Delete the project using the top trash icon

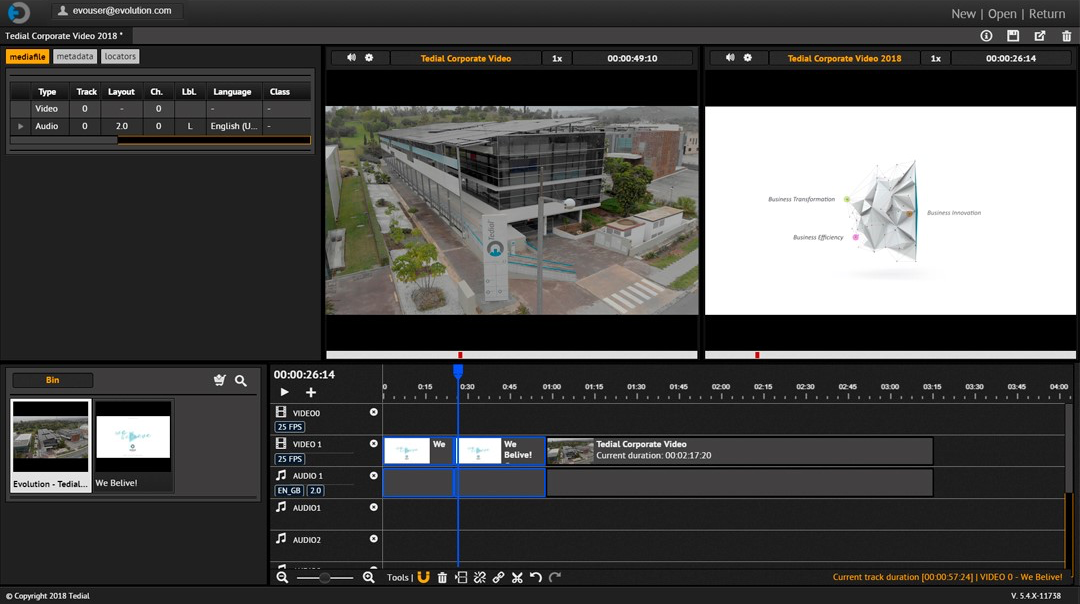coord(1066,36)
